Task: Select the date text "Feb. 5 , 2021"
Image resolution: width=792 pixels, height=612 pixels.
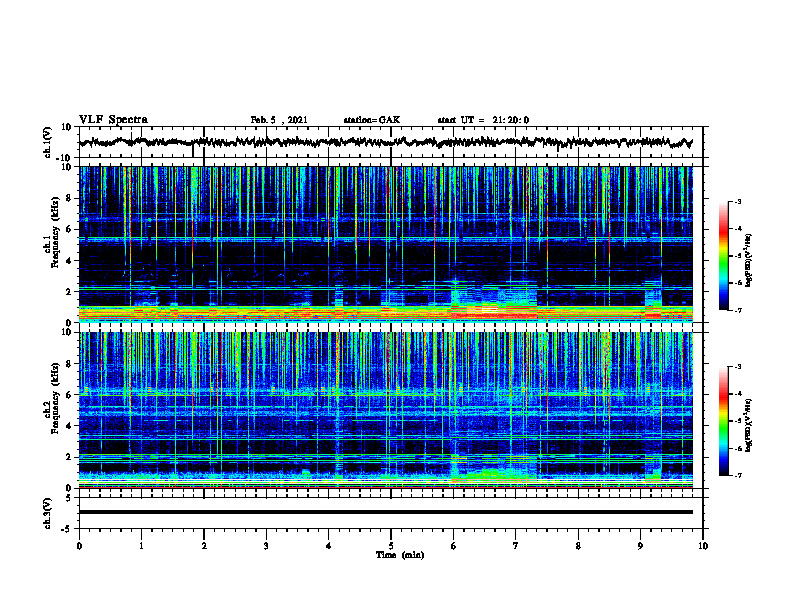Action: pos(279,120)
